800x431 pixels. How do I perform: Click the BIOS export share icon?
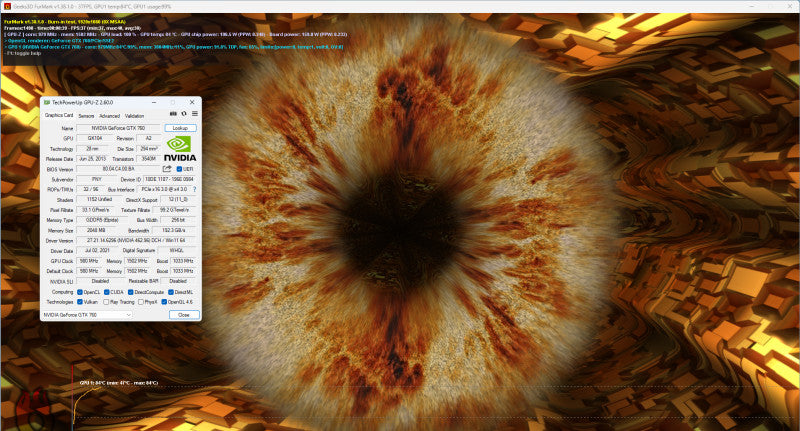coord(167,169)
